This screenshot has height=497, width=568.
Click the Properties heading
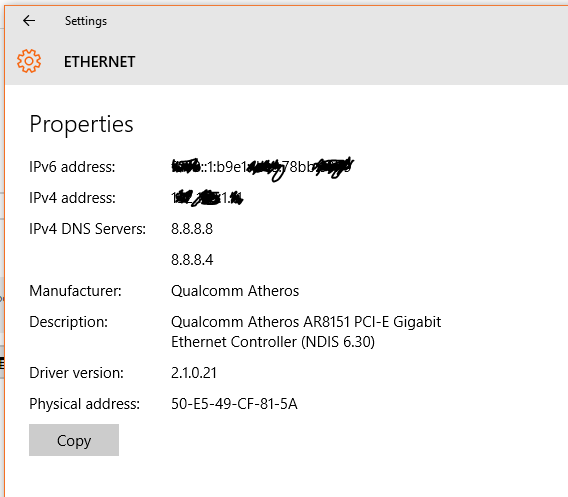(x=82, y=124)
